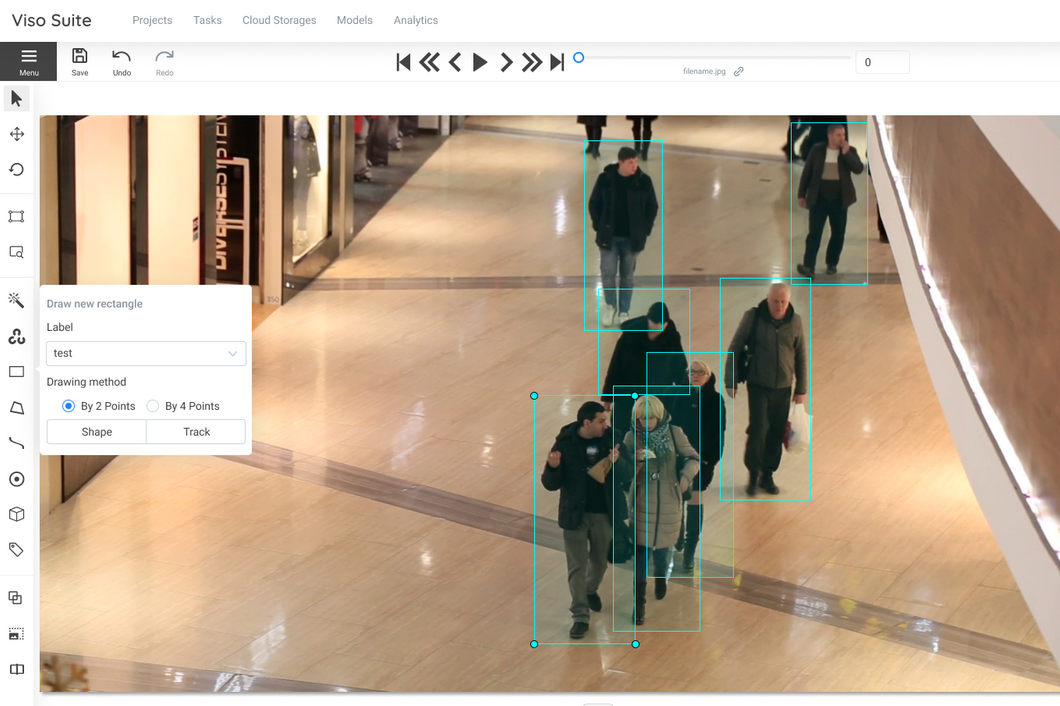This screenshot has height=706, width=1060.
Task: Click the merge shapes tool
Action: (15, 597)
